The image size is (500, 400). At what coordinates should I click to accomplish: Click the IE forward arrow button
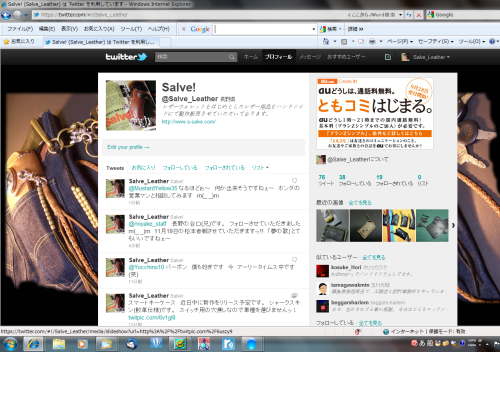[17, 15]
